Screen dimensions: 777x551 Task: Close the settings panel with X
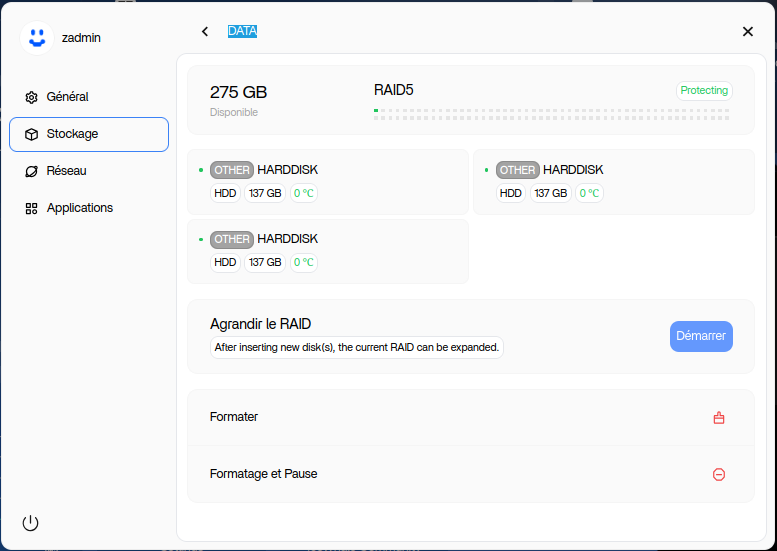(x=748, y=32)
